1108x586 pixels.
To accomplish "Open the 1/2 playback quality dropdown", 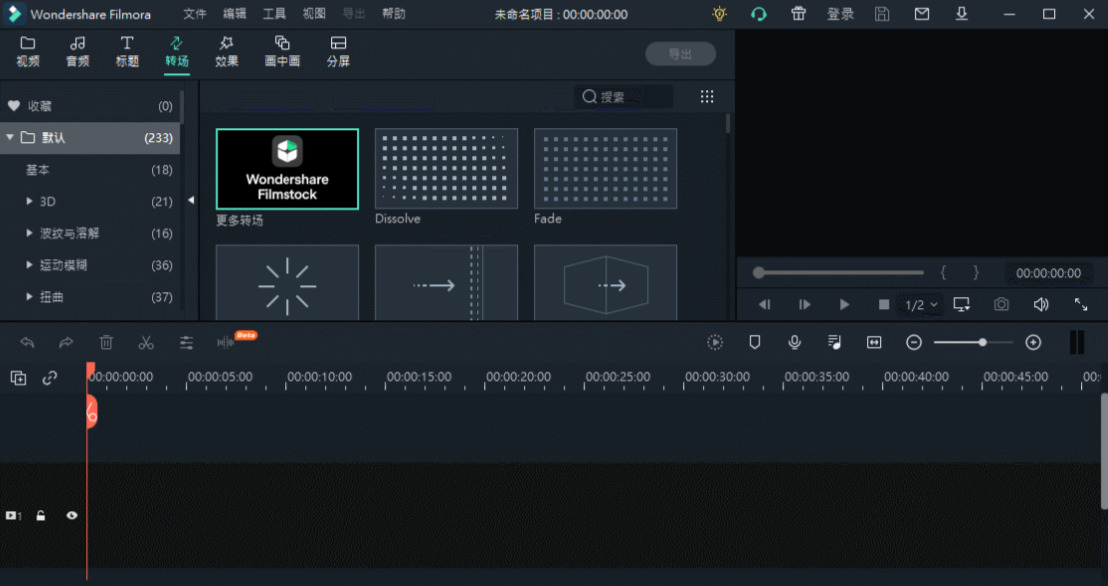I will 921,305.
